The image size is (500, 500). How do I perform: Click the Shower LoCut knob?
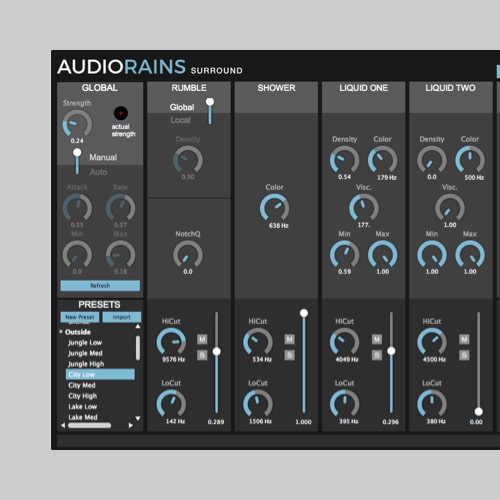(x=258, y=404)
